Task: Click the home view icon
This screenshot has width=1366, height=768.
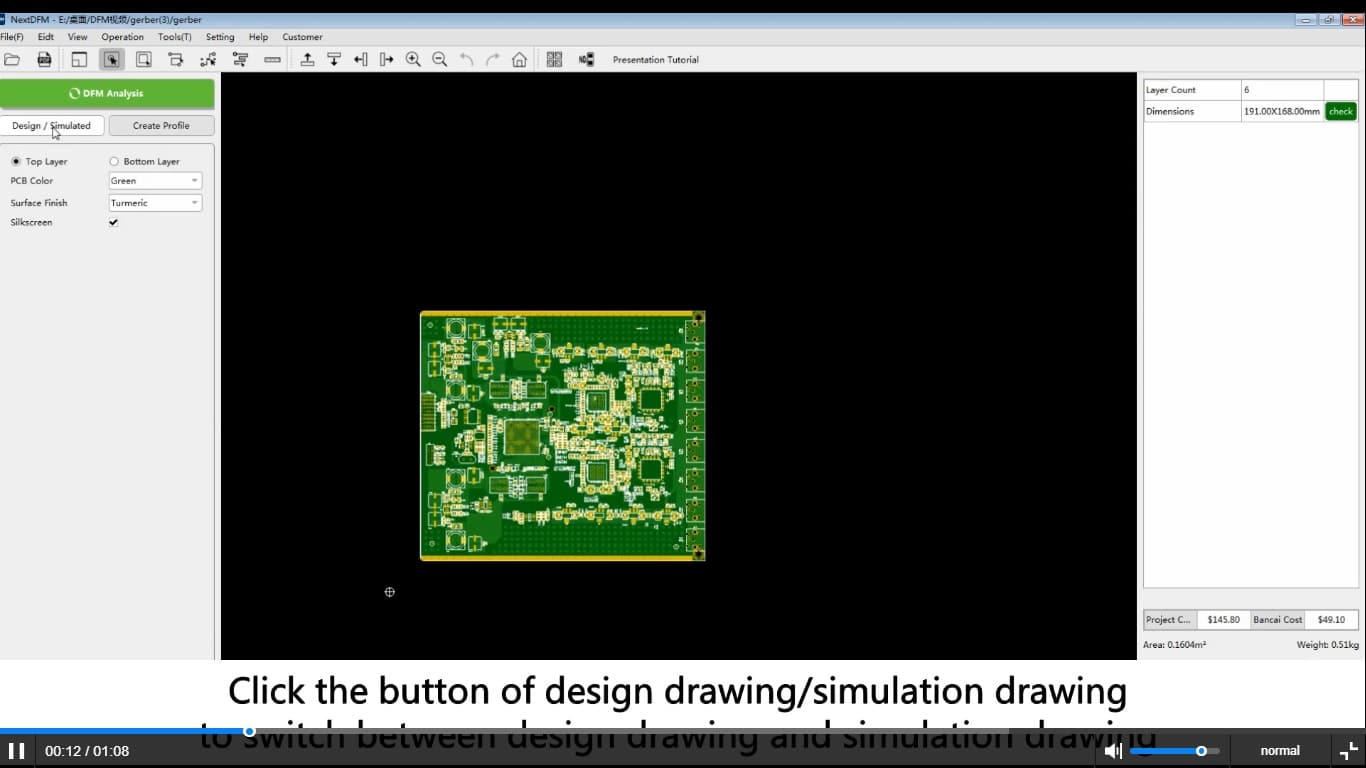Action: [519, 60]
